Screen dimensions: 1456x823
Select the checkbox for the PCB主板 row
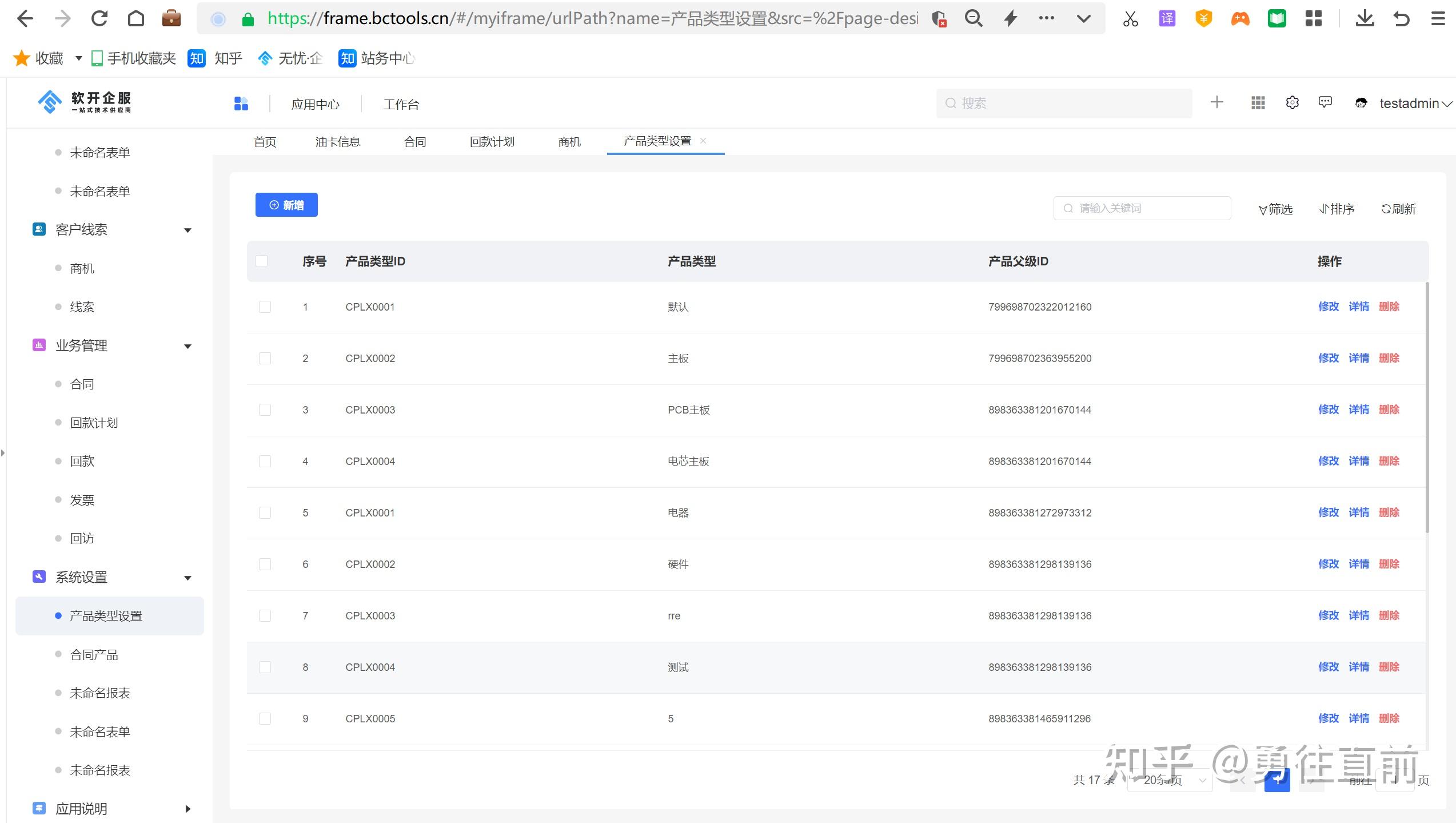265,410
